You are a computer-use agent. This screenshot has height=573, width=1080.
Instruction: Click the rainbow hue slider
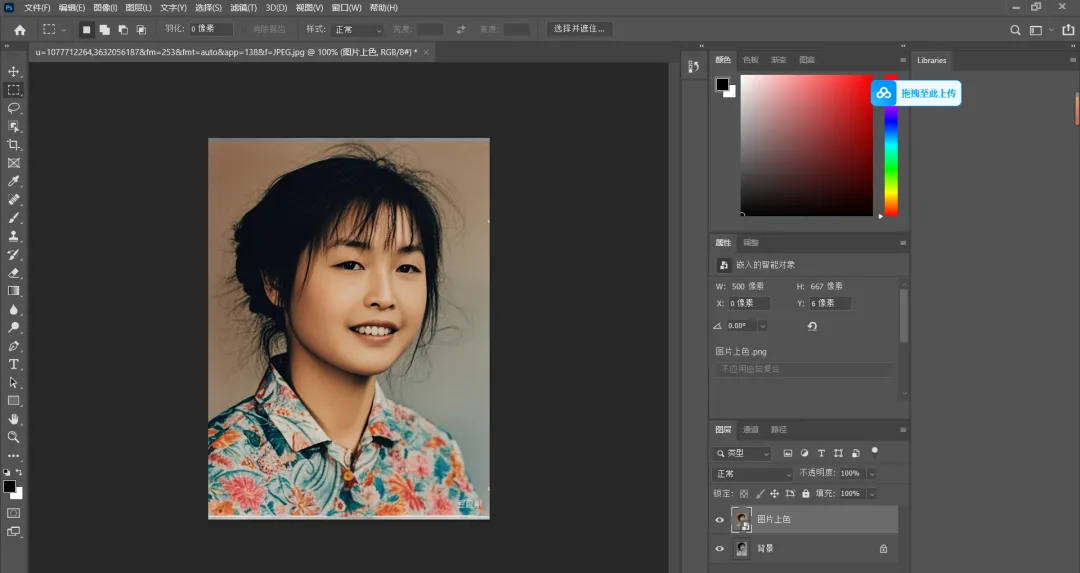tap(891, 145)
